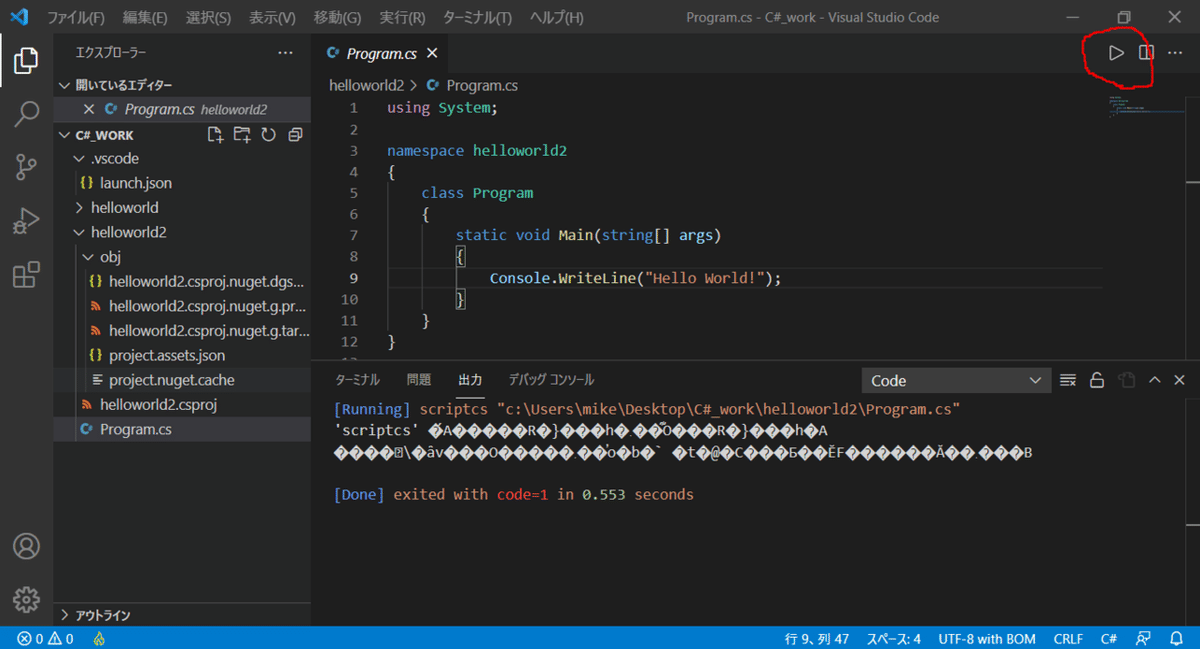Toggle output scroll lock
The height and width of the screenshot is (649, 1200).
coord(1097,380)
